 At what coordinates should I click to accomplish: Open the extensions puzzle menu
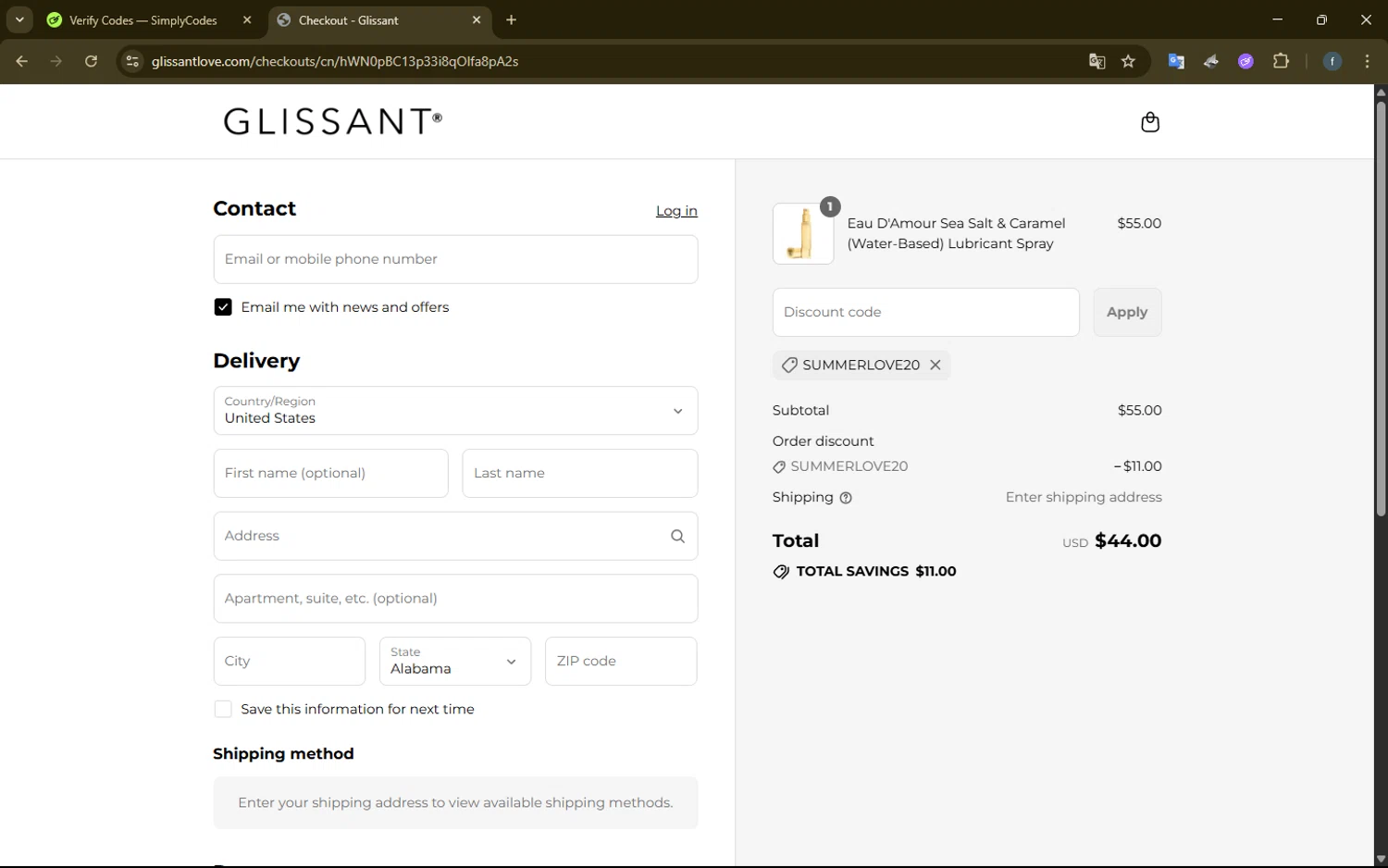click(1281, 61)
